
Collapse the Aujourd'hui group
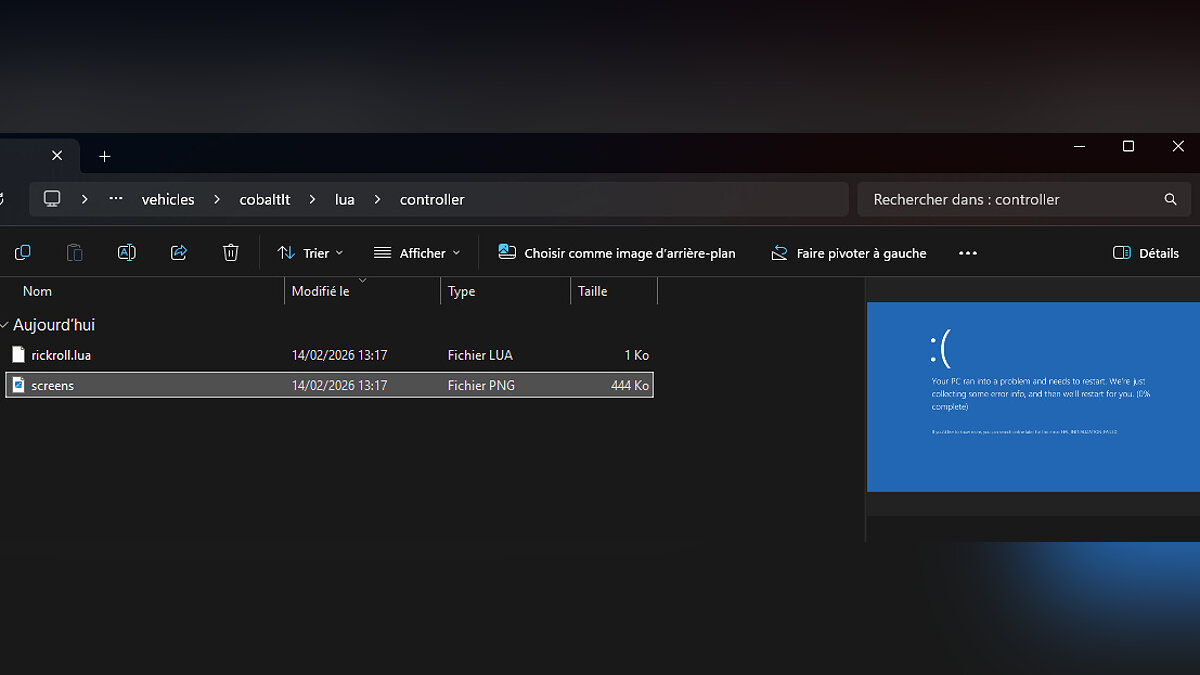tap(5, 325)
